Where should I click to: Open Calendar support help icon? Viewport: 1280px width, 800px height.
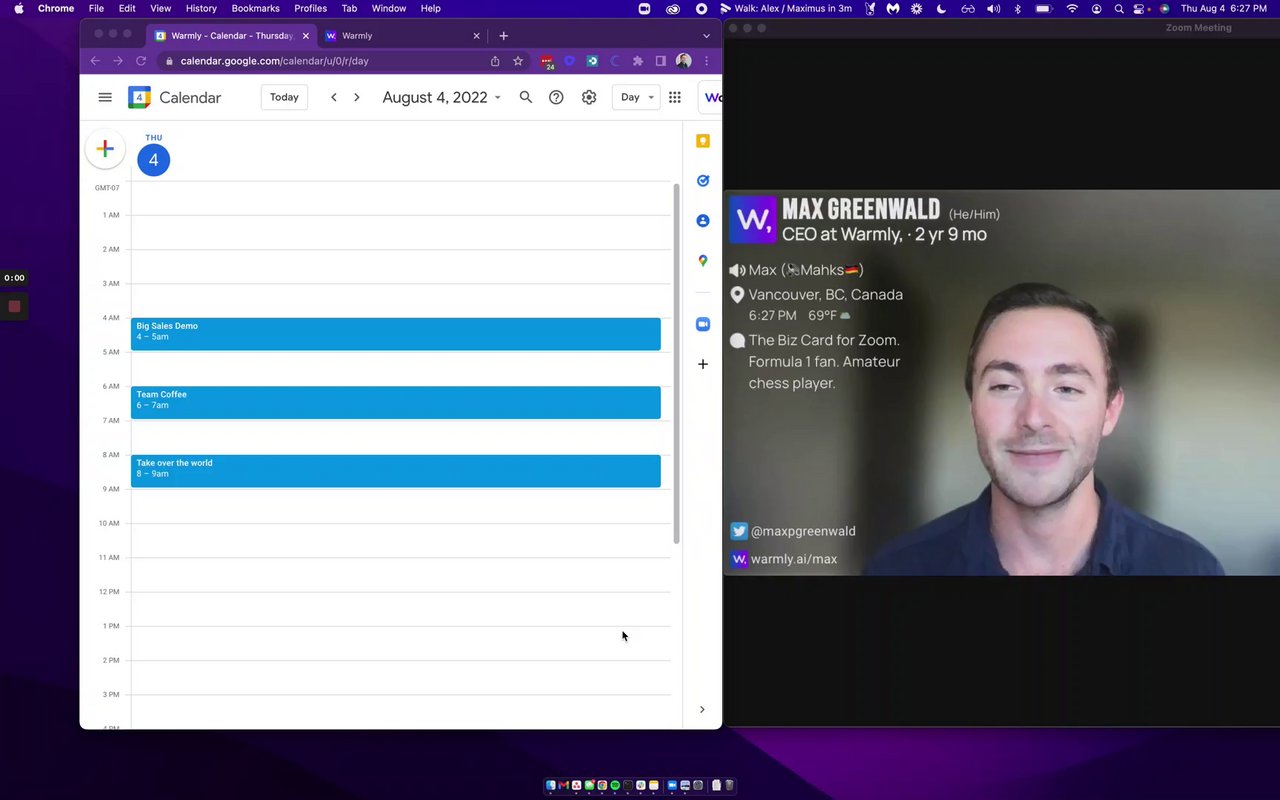(x=556, y=97)
